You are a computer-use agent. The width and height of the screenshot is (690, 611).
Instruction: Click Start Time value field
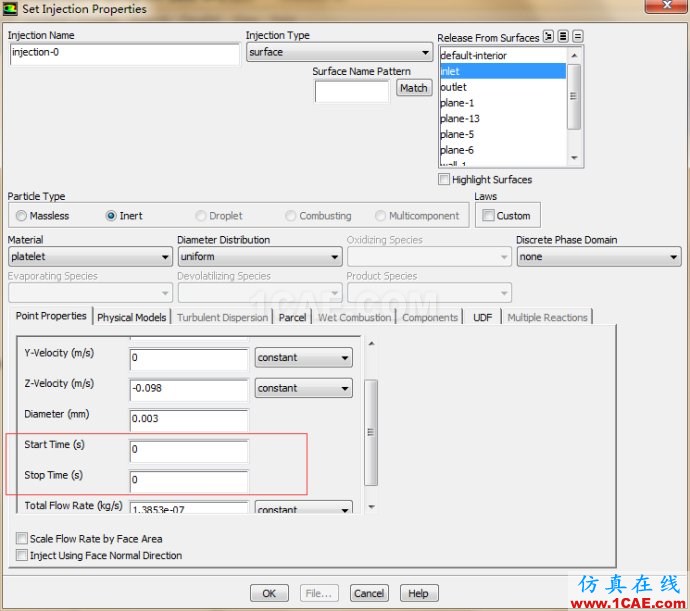point(189,450)
